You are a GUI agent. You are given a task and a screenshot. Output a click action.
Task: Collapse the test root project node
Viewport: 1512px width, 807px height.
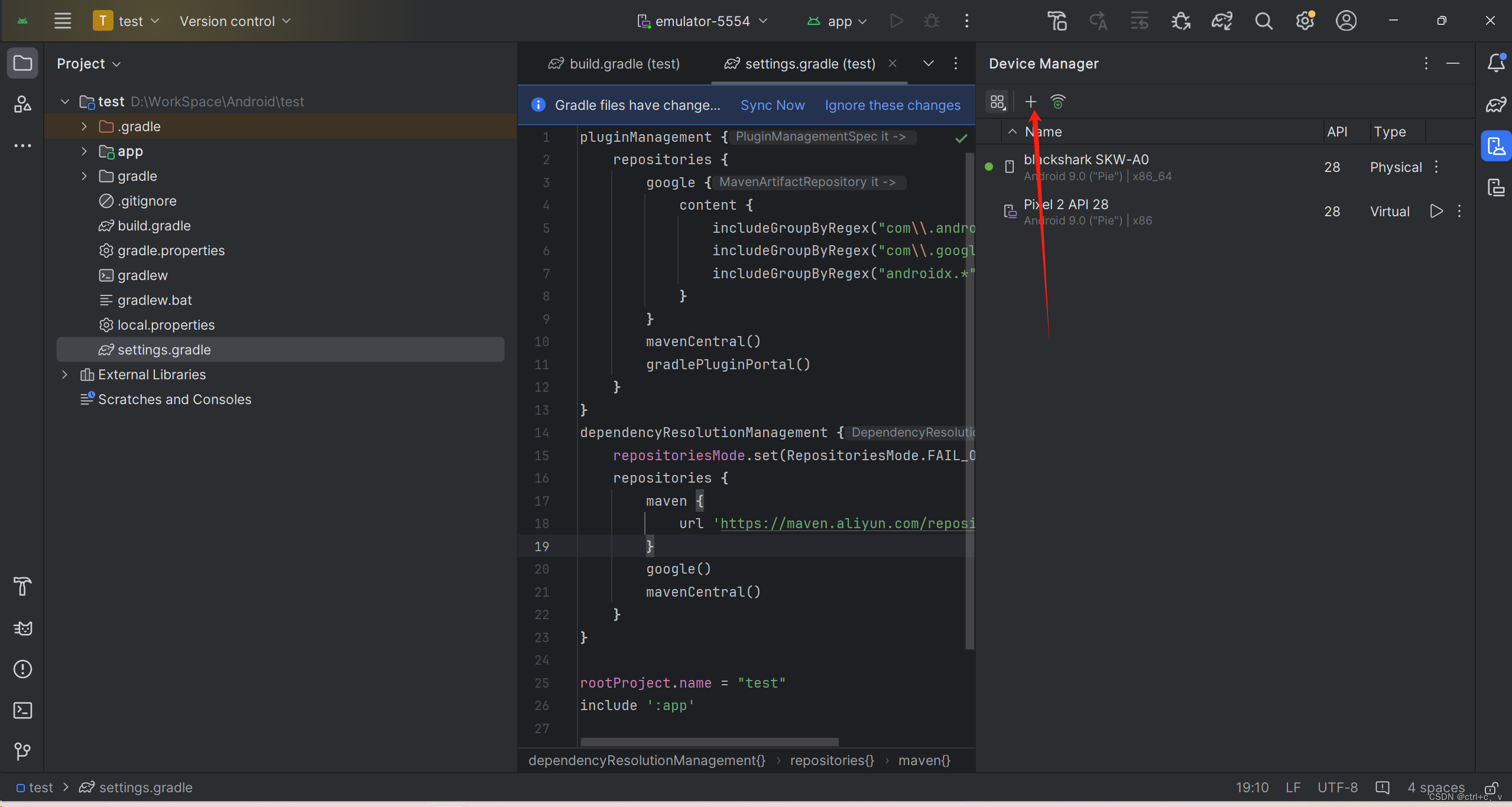[65, 102]
